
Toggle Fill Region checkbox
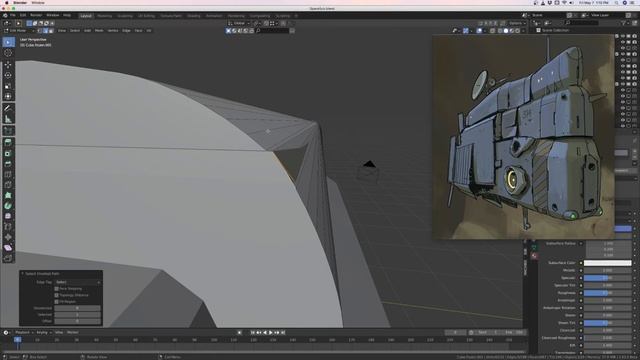(x=57, y=302)
